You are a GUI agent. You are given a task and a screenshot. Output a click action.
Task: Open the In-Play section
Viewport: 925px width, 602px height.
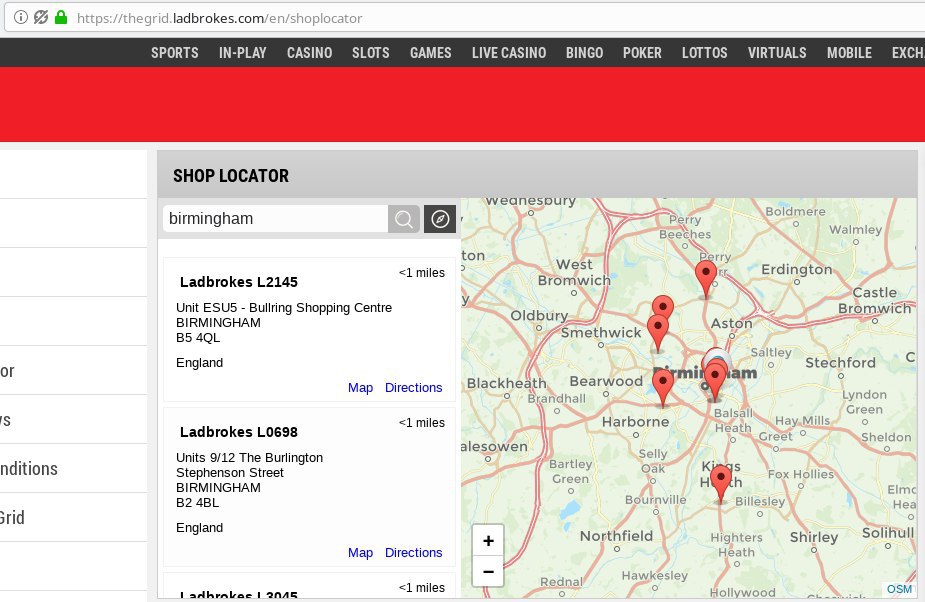pos(242,53)
